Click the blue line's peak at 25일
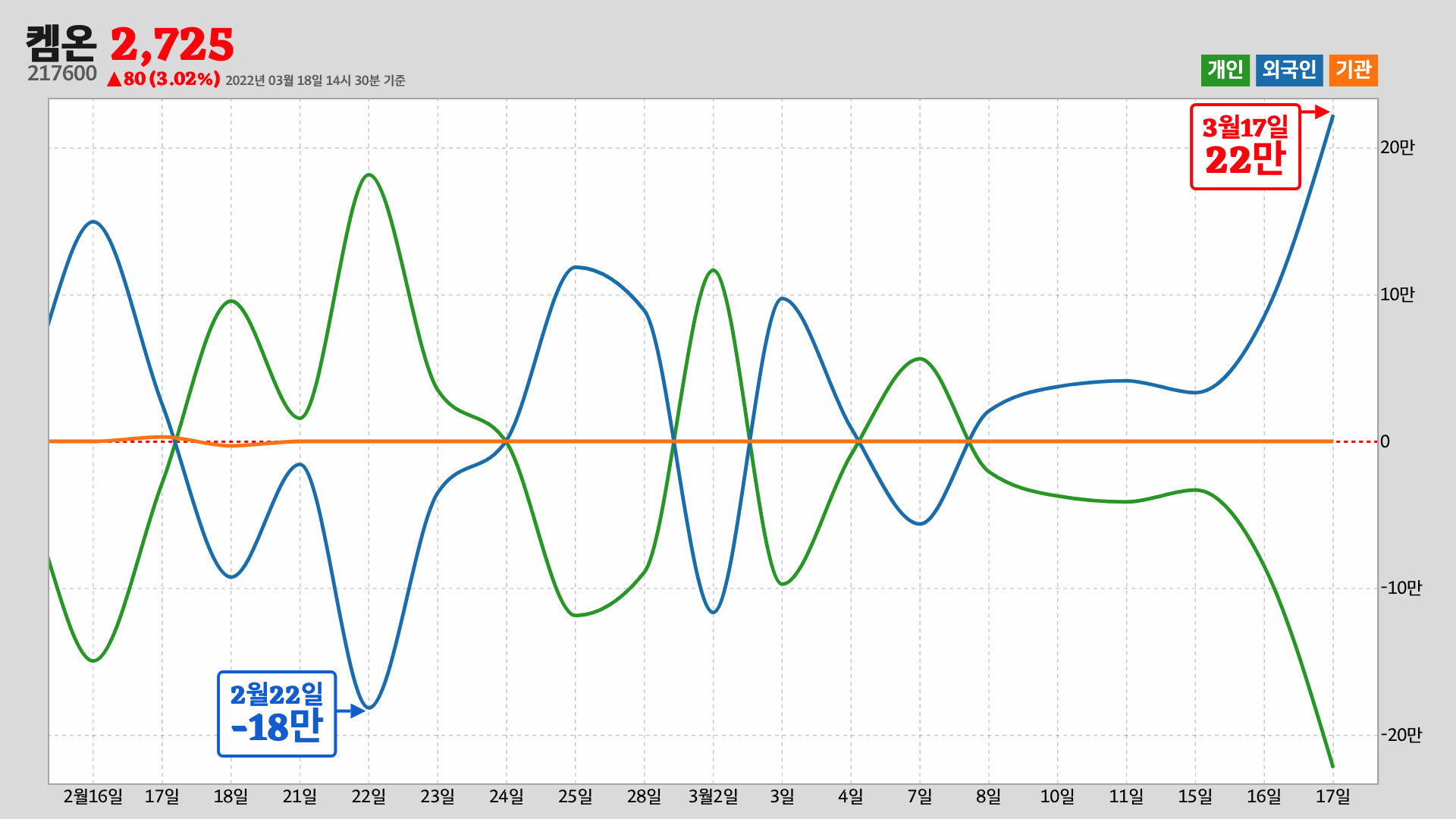Viewport: 1456px width, 819px height. [576, 267]
